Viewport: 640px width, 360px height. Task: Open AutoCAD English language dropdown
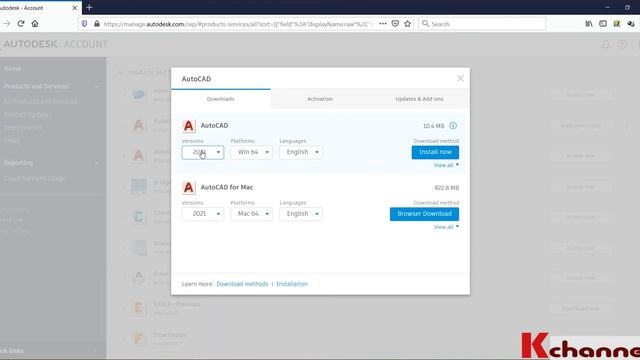pyautogui.click(x=301, y=152)
